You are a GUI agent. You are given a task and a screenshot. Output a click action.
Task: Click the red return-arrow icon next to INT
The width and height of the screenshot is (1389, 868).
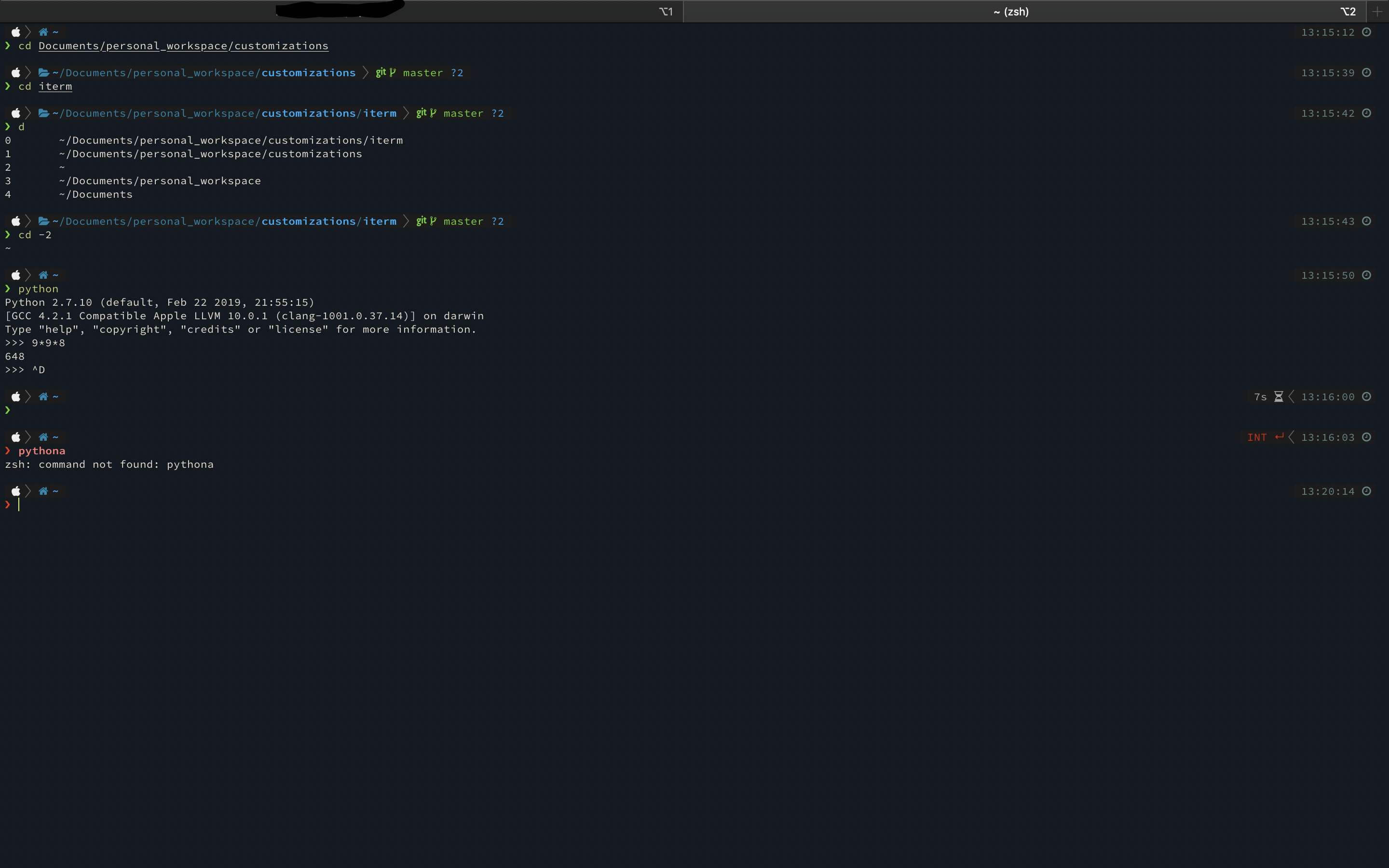click(1279, 437)
